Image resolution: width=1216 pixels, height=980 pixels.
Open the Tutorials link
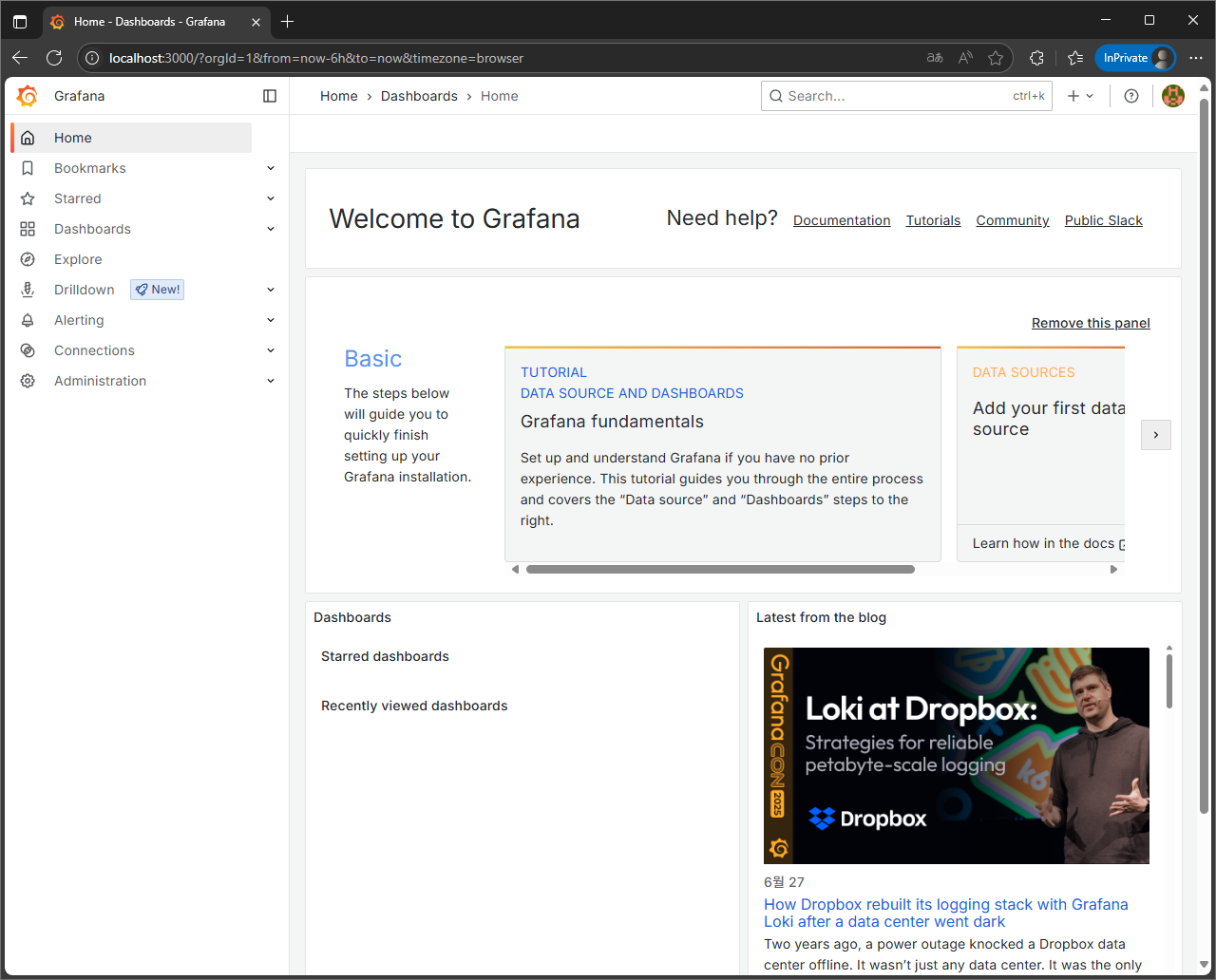933,220
